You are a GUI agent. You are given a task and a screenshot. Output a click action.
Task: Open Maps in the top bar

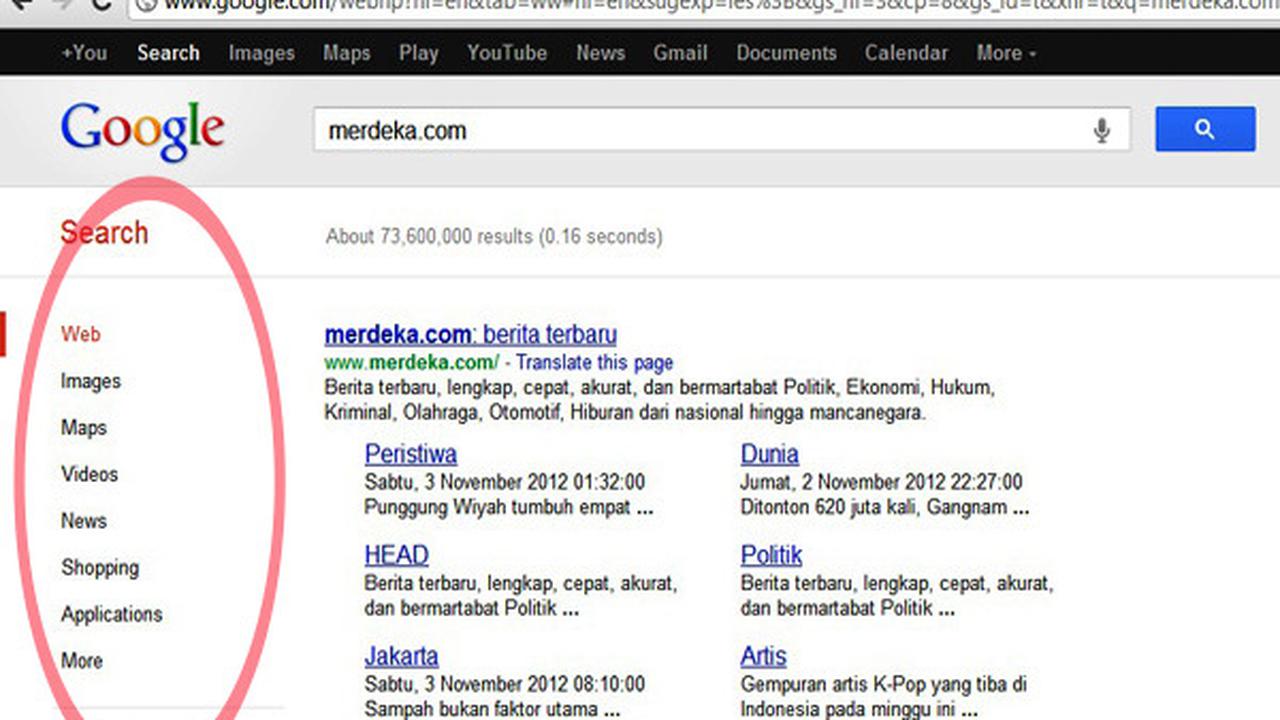click(346, 53)
